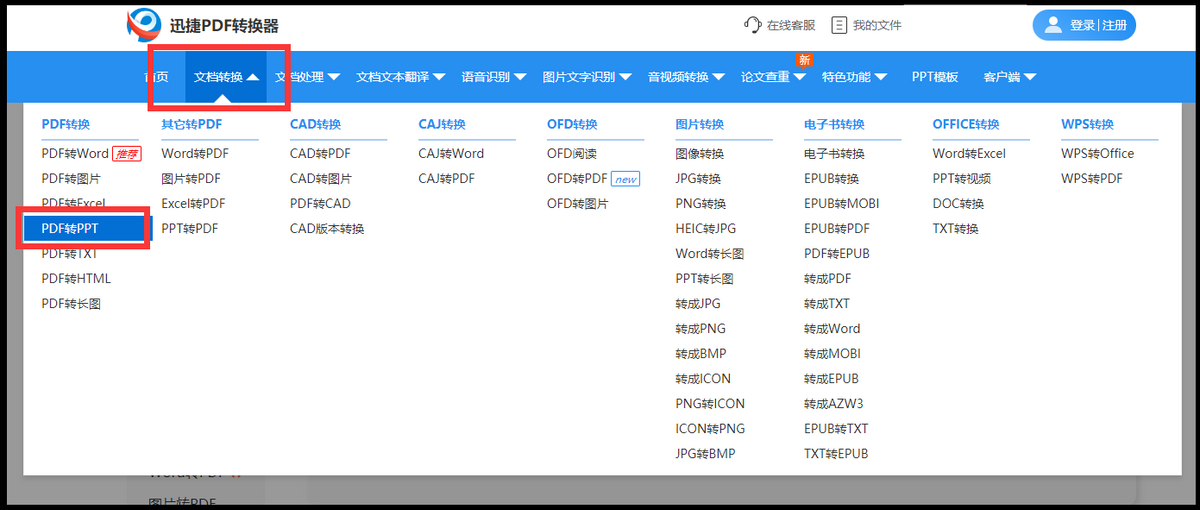Click the PDF转换 column heading
This screenshot has height=510, width=1200.
click(x=66, y=125)
